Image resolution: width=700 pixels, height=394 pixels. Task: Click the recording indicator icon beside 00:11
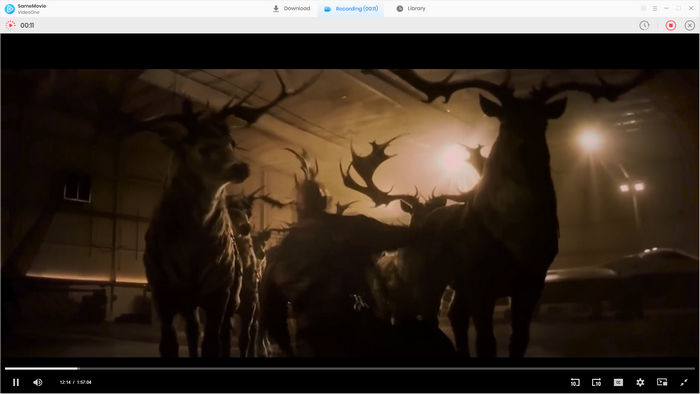pyautogui.click(x=10, y=25)
